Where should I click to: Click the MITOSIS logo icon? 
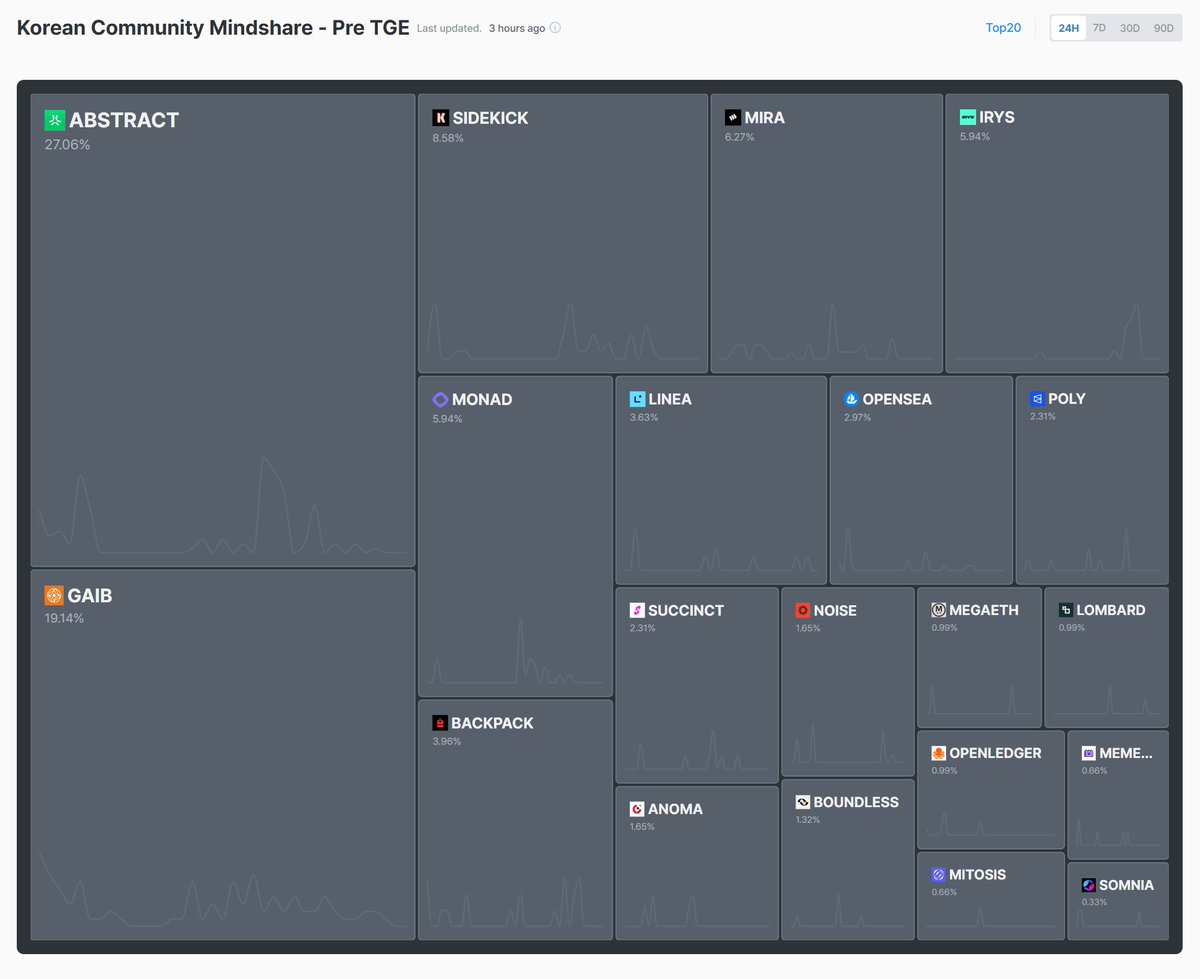pyautogui.click(x=938, y=875)
